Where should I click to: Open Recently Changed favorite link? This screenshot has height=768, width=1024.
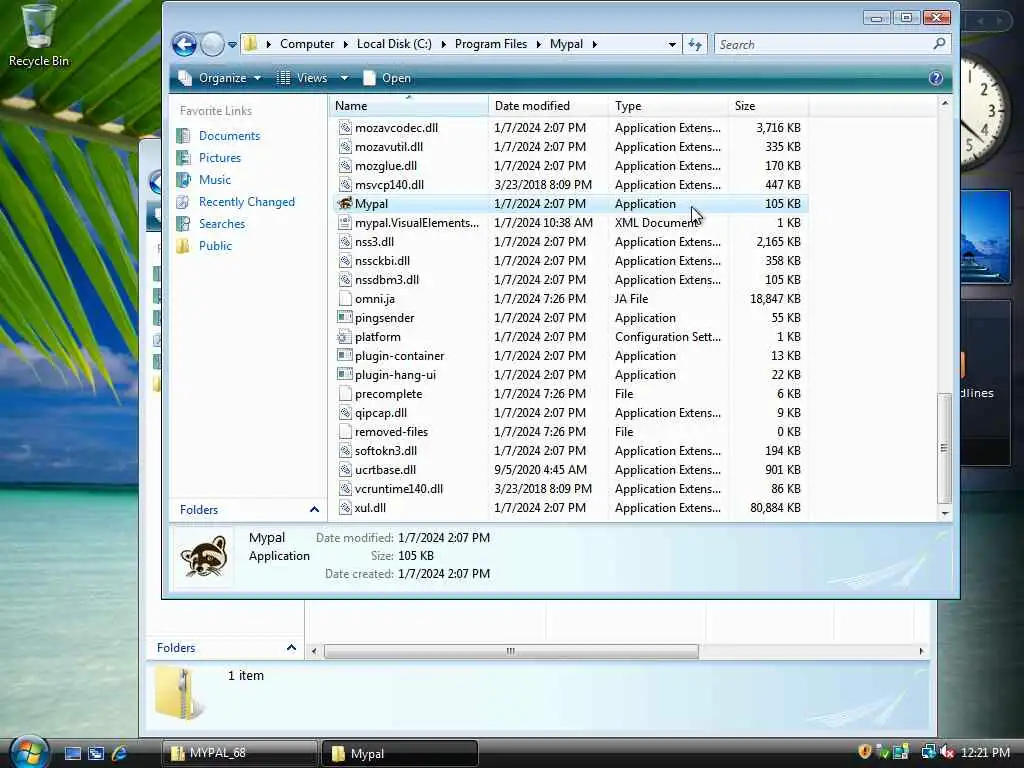(247, 202)
